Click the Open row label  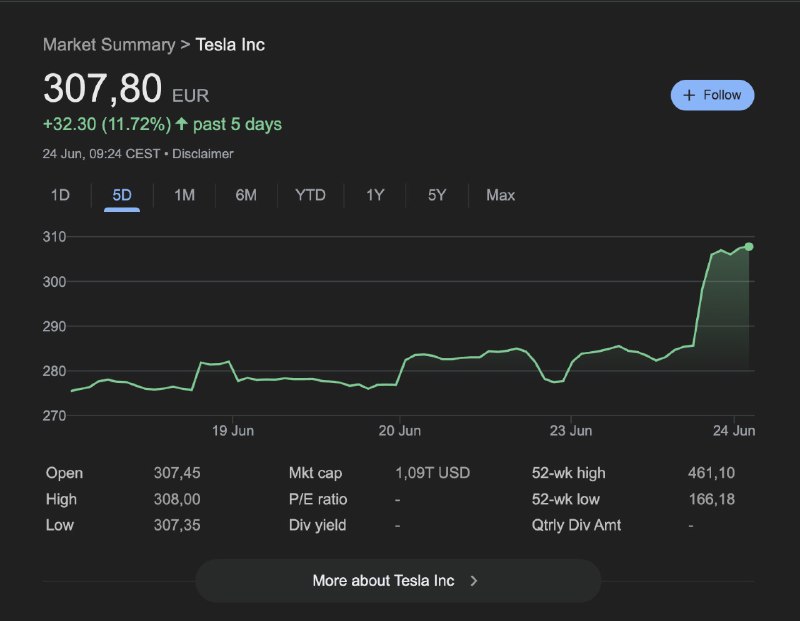point(64,473)
